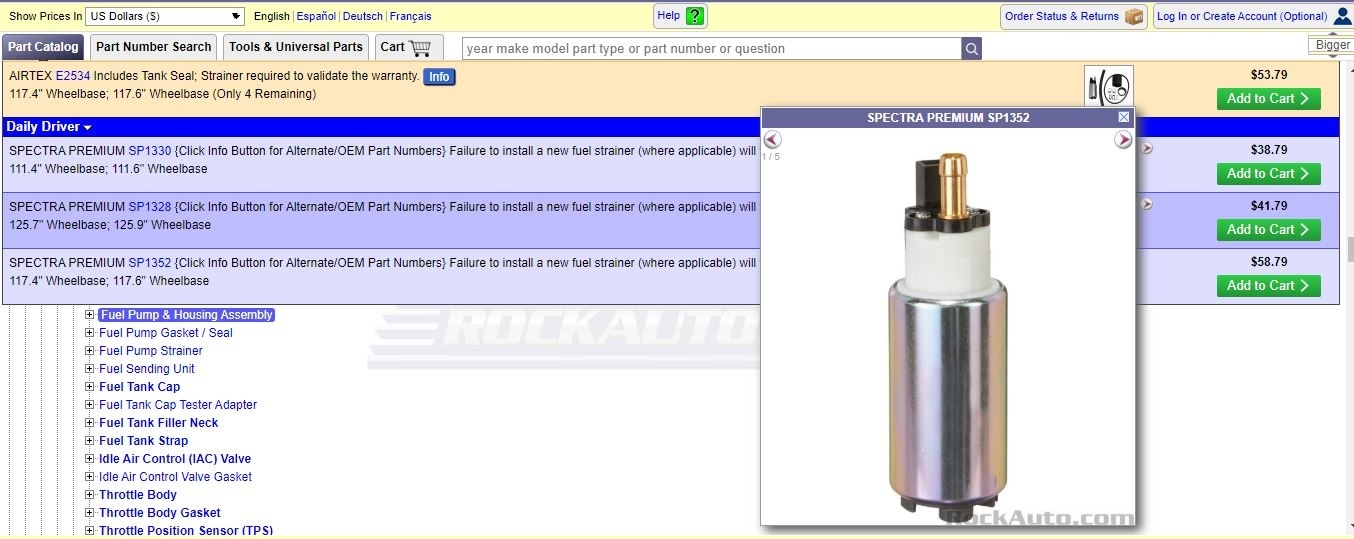Switch to Part Catalog tab
1354x539 pixels.
pos(43,47)
